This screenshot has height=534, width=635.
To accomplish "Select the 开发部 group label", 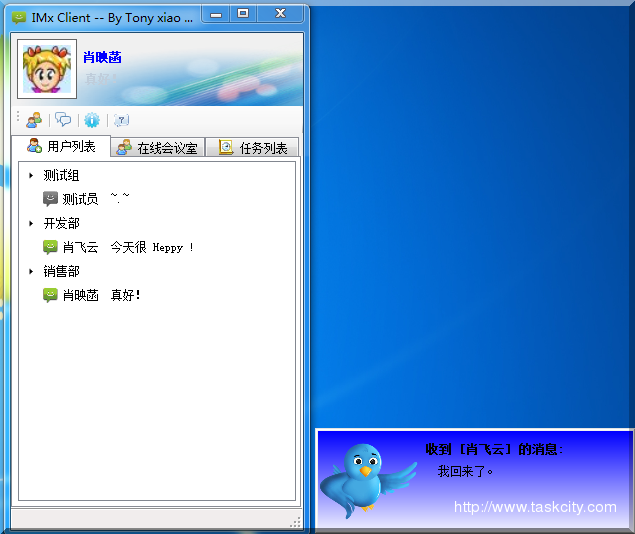I will (62, 223).
